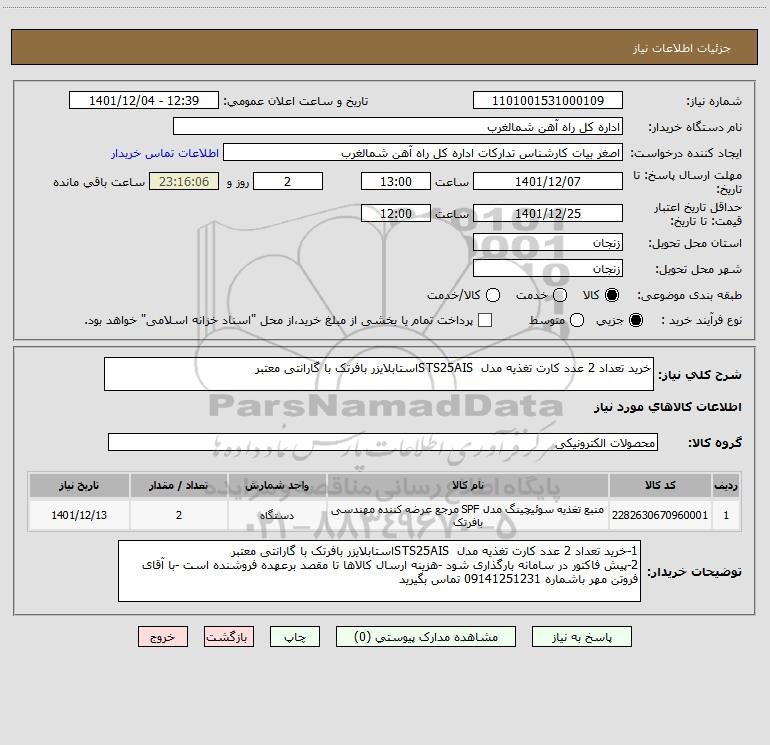
Task: Click the validity time field 12:00
Action: [x=396, y=213]
